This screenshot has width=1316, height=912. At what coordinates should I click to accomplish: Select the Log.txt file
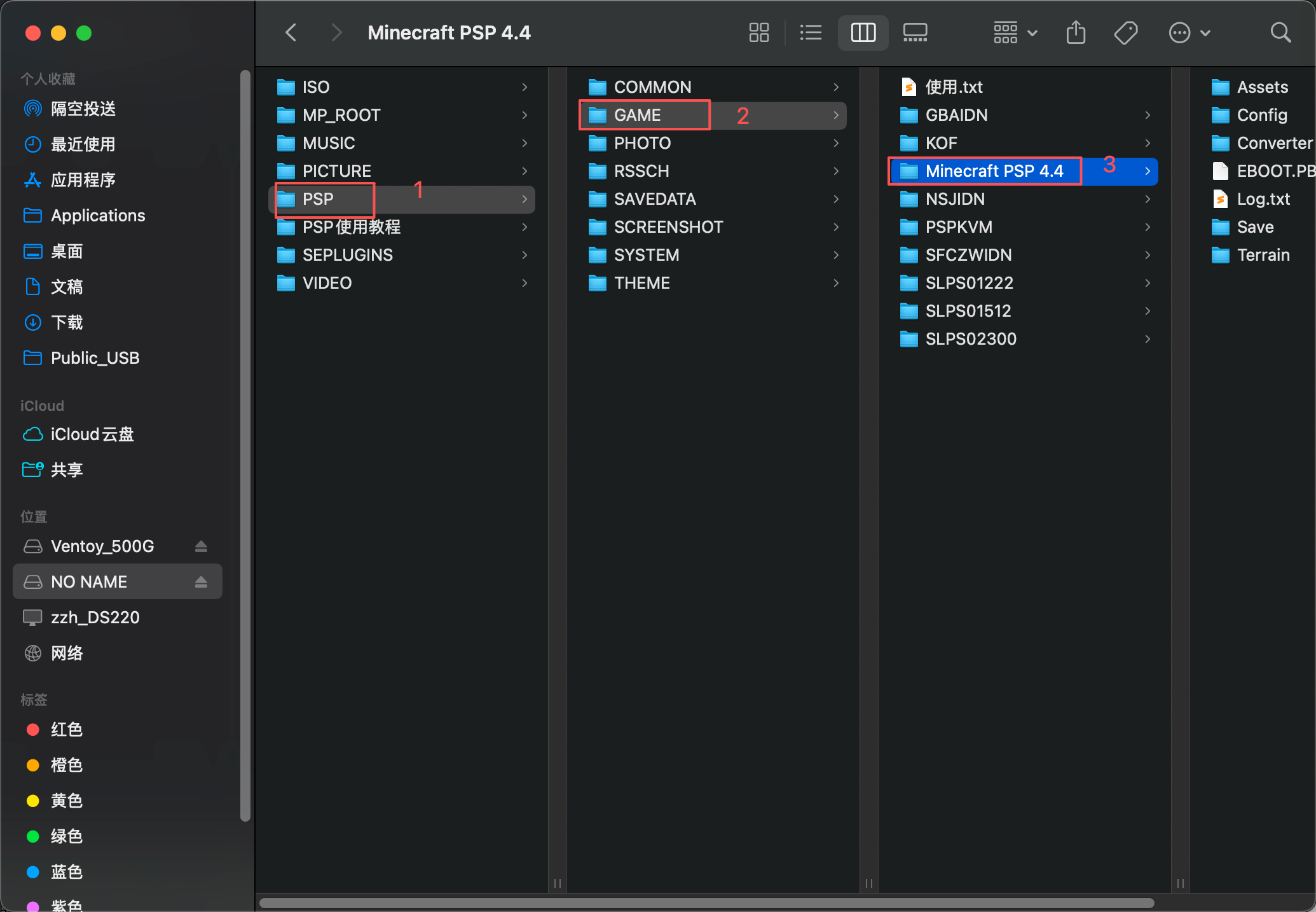pyautogui.click(x=1263, y=199)
